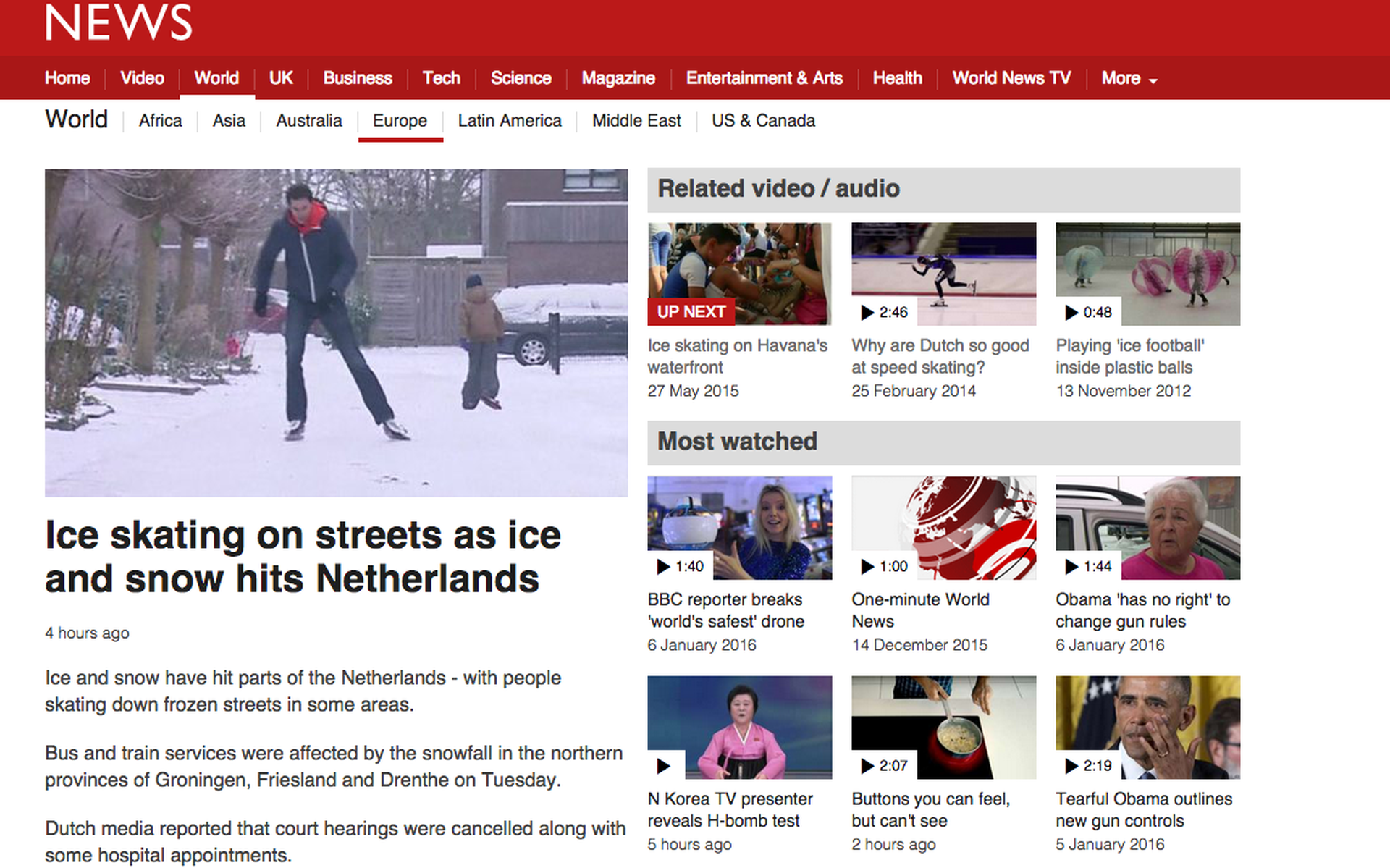
Task: Click the '13 November 2012' date text
Action: coord(1124,391)
